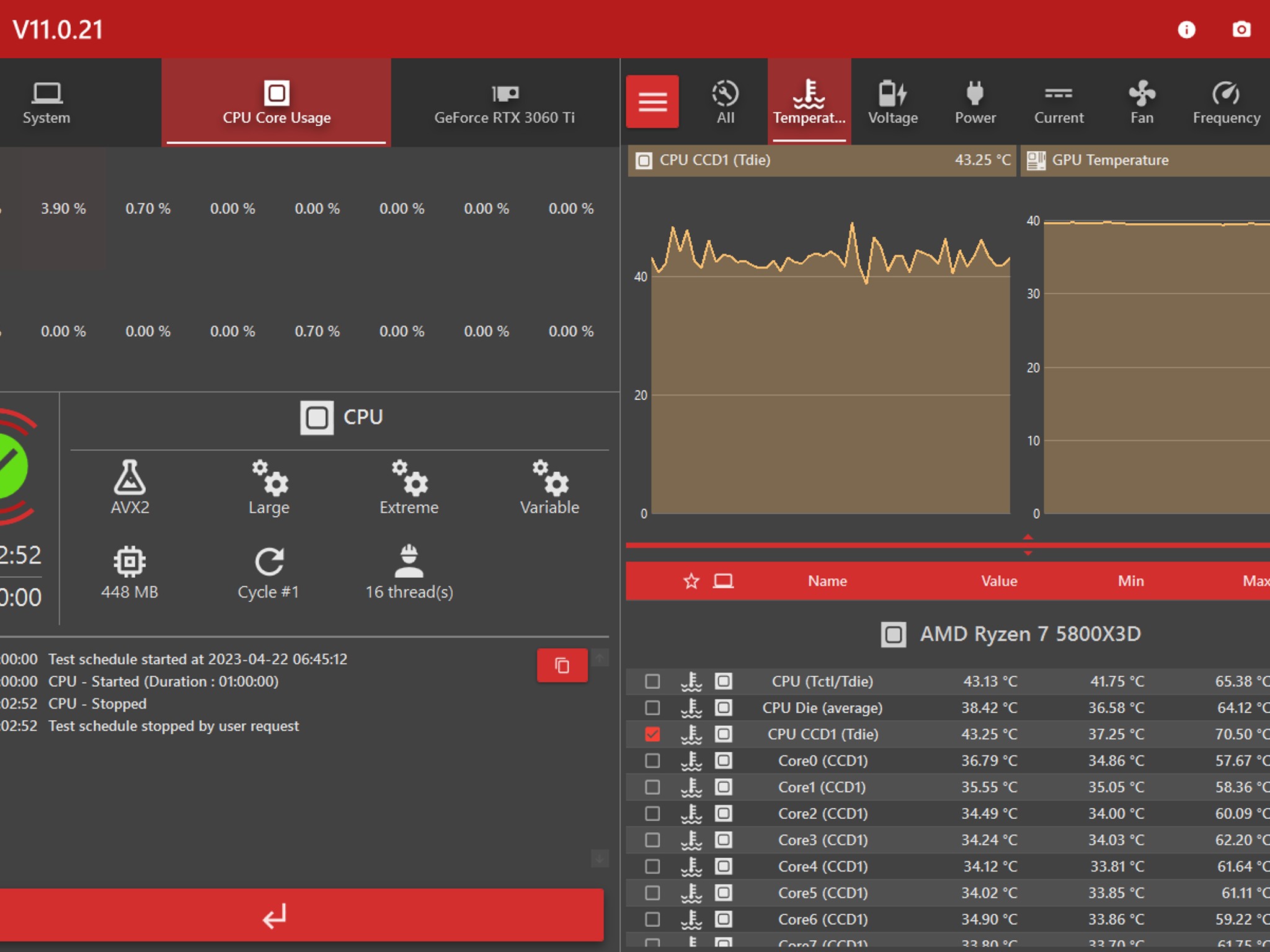Viewport: 1270px width, 952px height.
Task: Check the CPU (Tctl/Tdie) sensor box
Action: click(x=652, y=681)
